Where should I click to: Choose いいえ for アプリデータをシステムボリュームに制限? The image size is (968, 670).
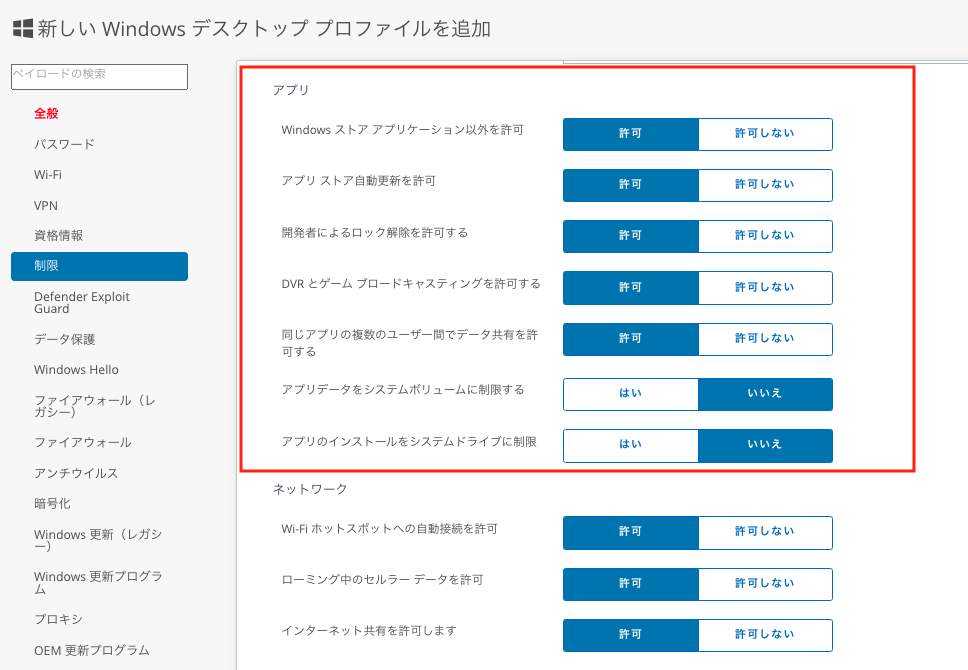[765, 394]
